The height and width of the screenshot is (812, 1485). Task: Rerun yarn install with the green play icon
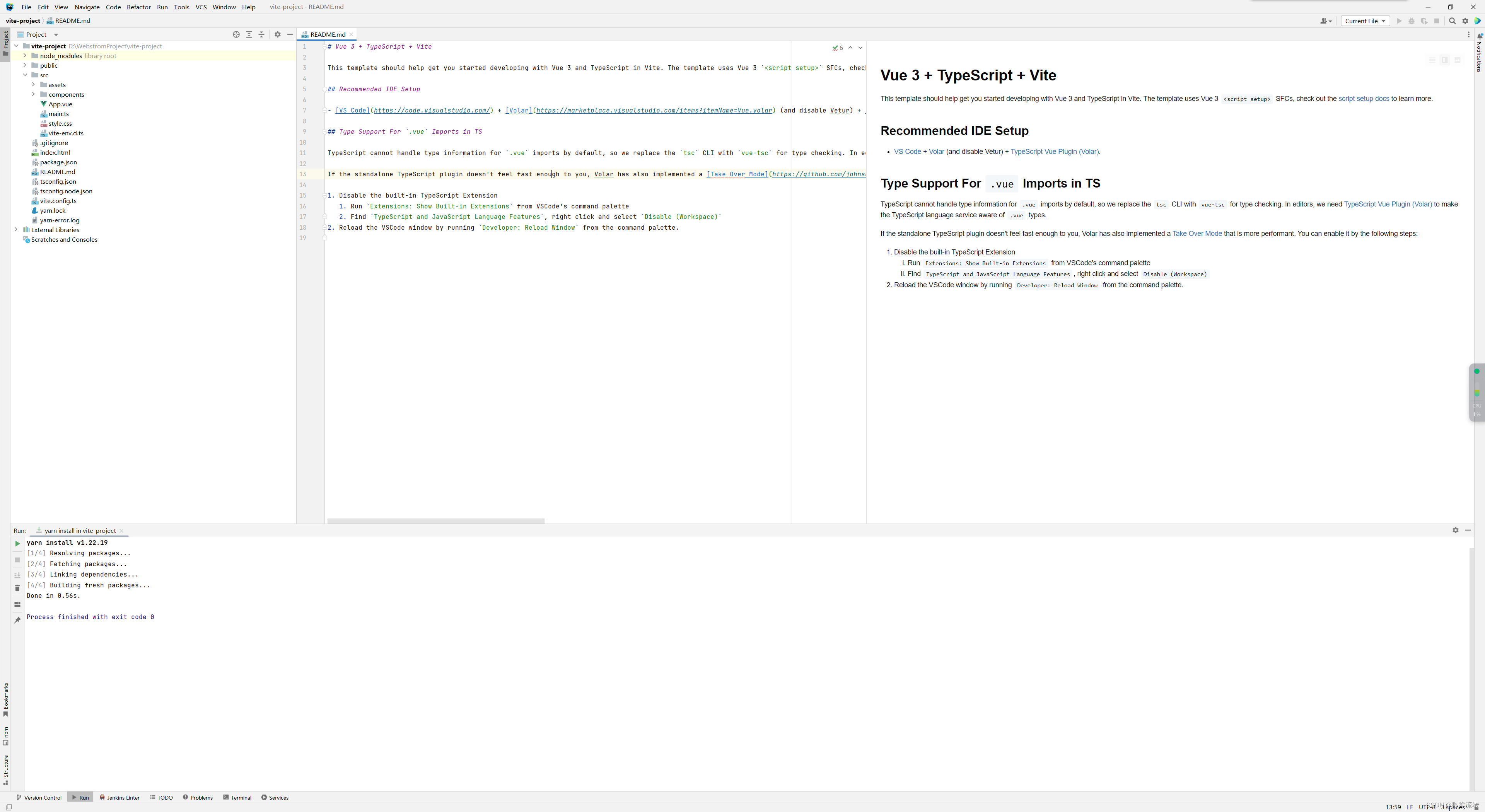[17, 543]
